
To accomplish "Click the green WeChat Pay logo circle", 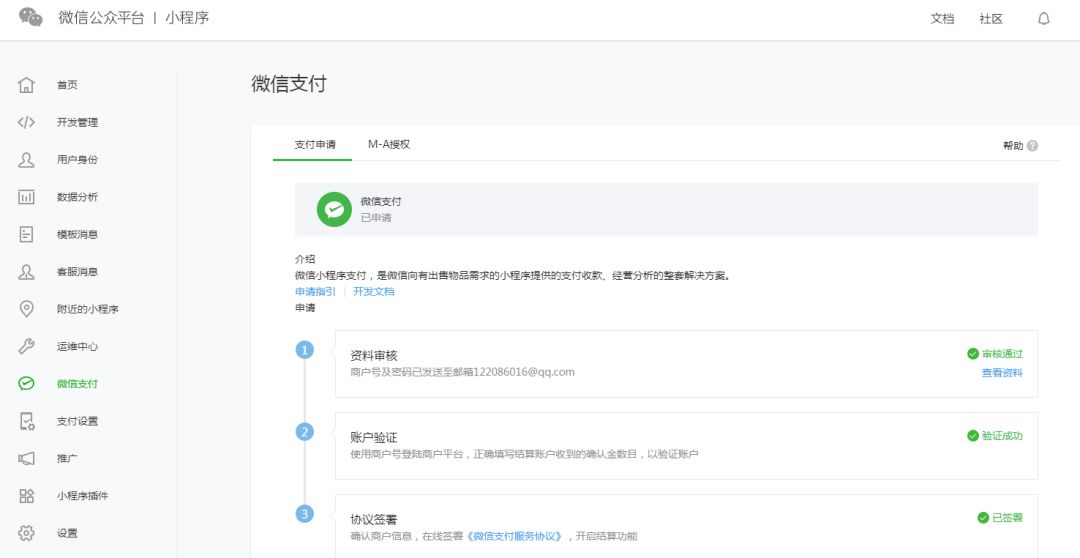I will (334, 209).
